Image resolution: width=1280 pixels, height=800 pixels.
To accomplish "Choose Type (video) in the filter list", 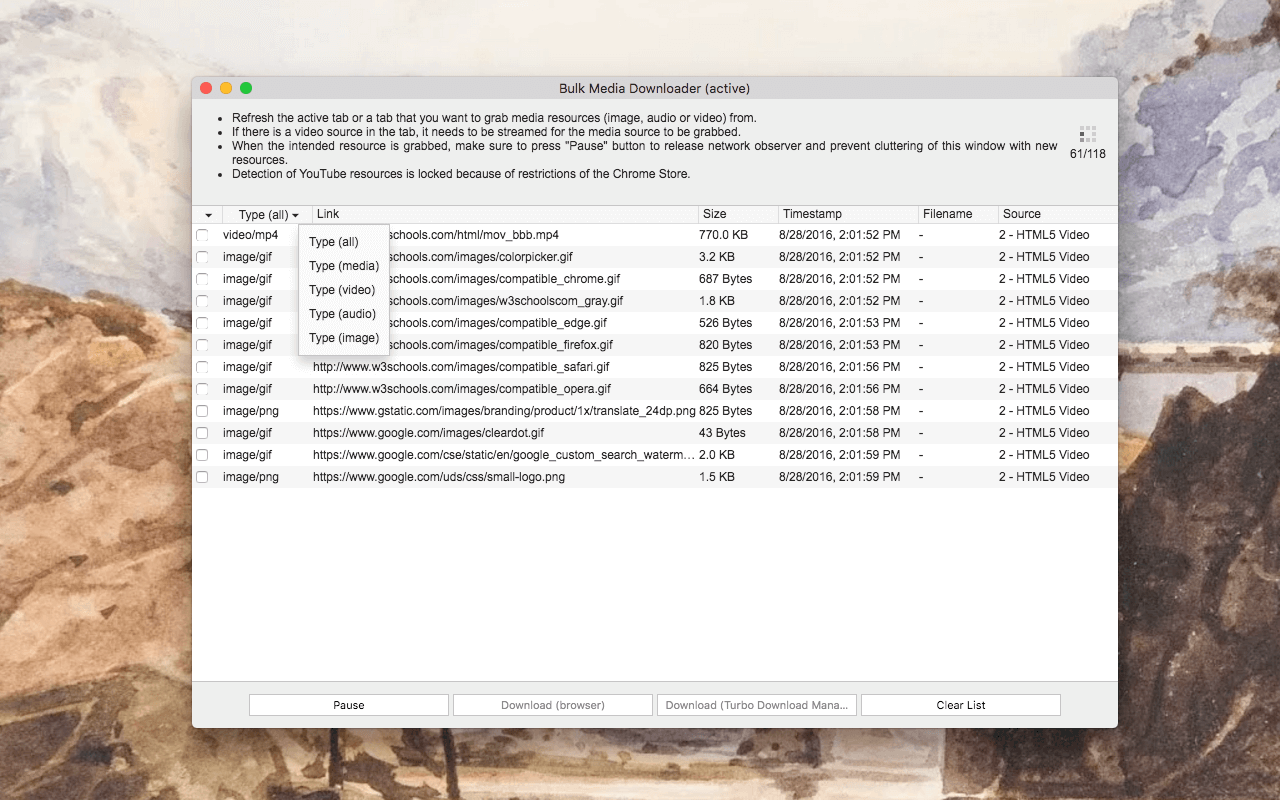I will [343, 289].
